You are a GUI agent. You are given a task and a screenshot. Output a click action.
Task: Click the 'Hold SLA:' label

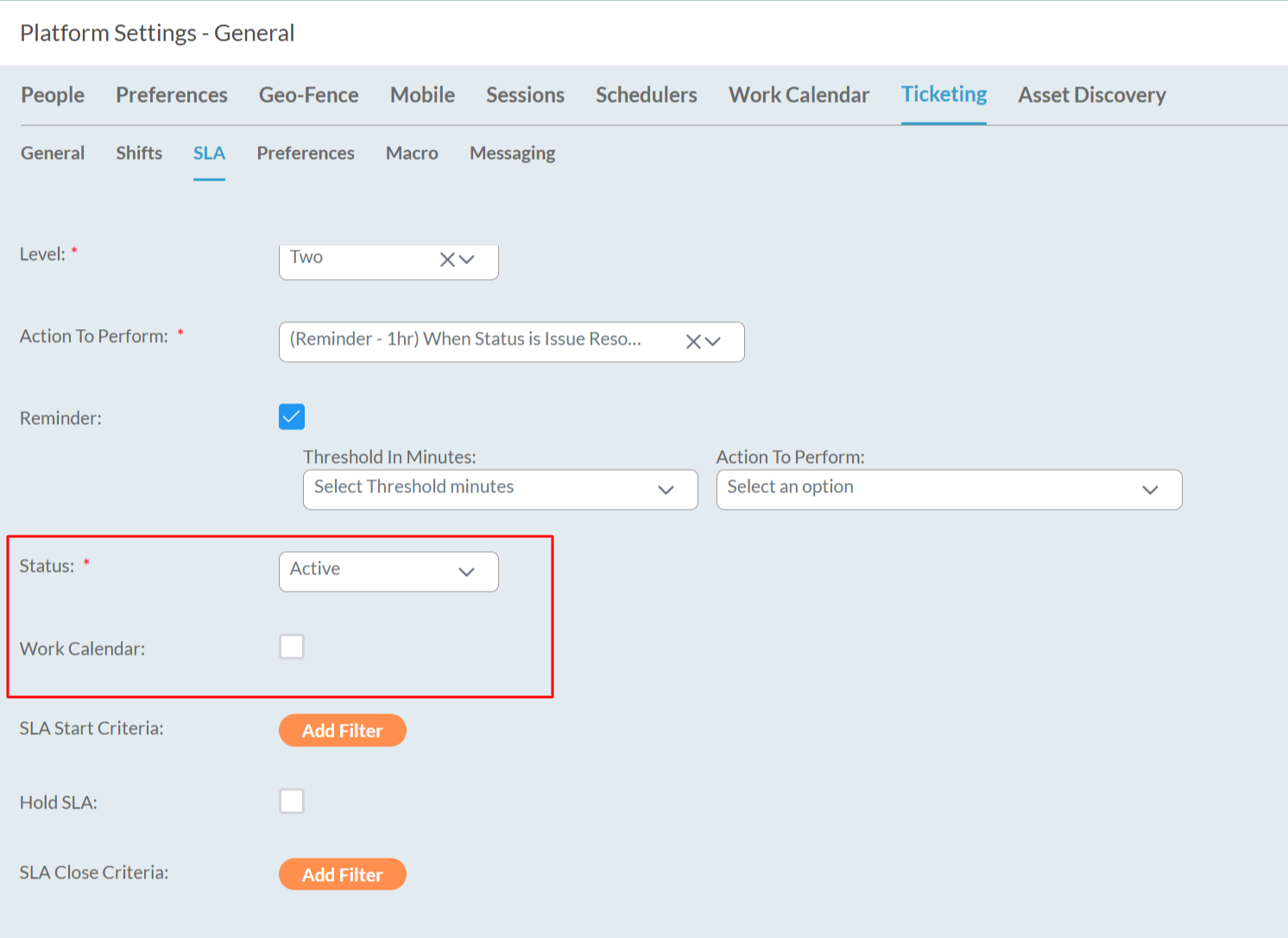pos(59,802)
